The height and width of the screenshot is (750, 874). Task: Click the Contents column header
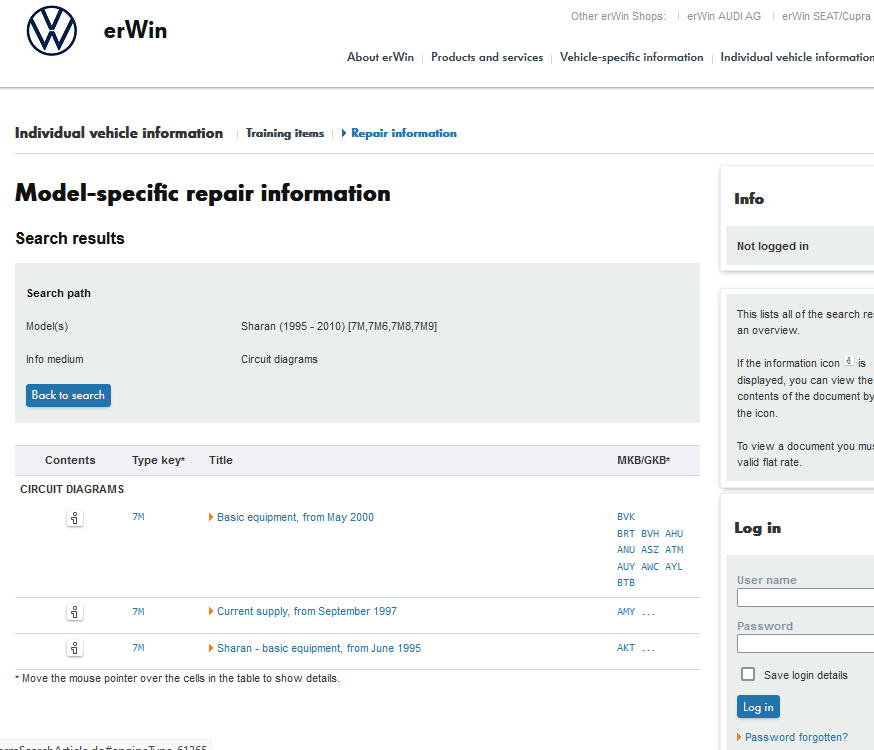pos(70,460)
